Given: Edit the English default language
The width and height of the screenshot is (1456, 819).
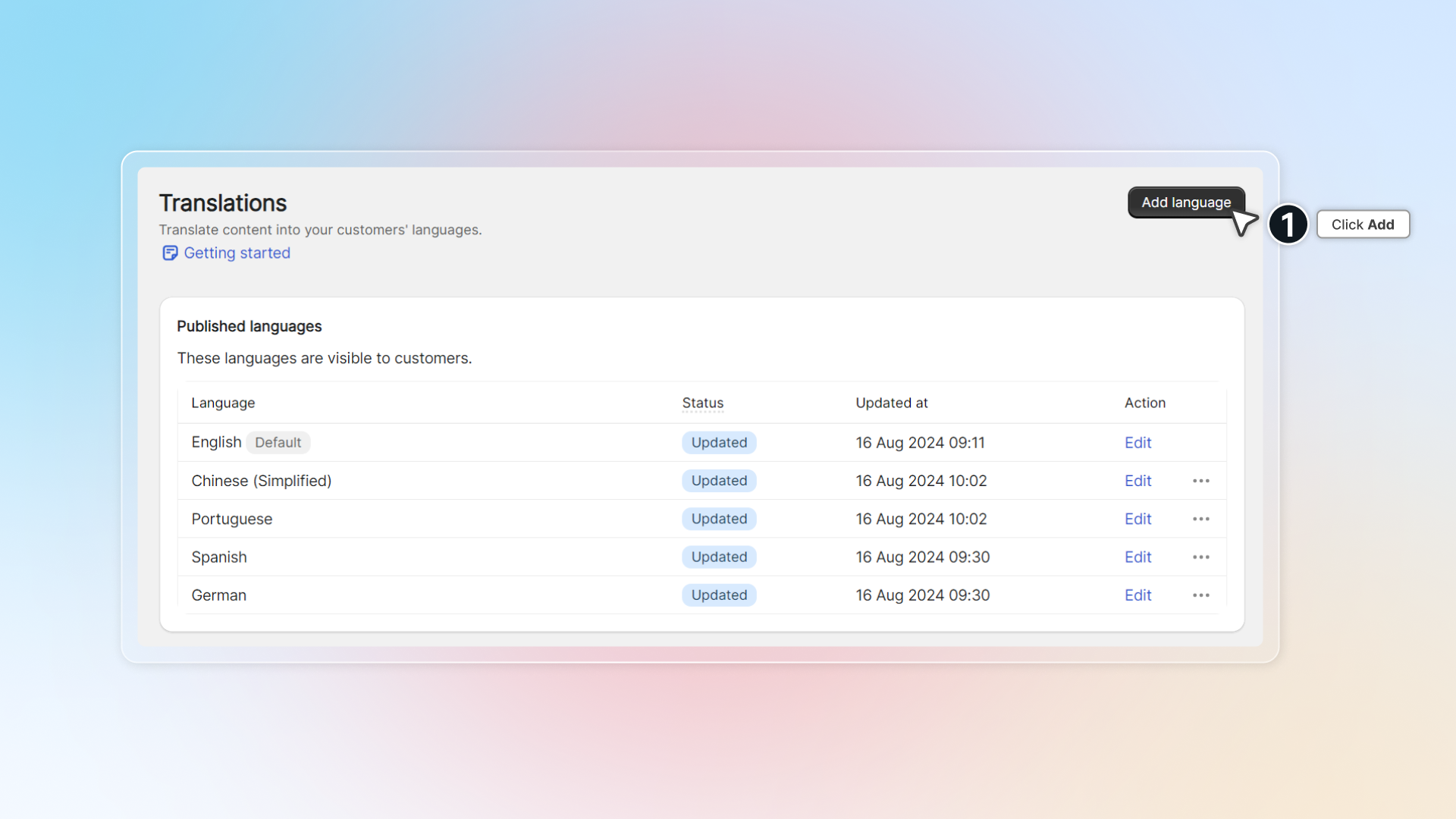Looking at the screenshot, I should click(x=1137, y=443).
